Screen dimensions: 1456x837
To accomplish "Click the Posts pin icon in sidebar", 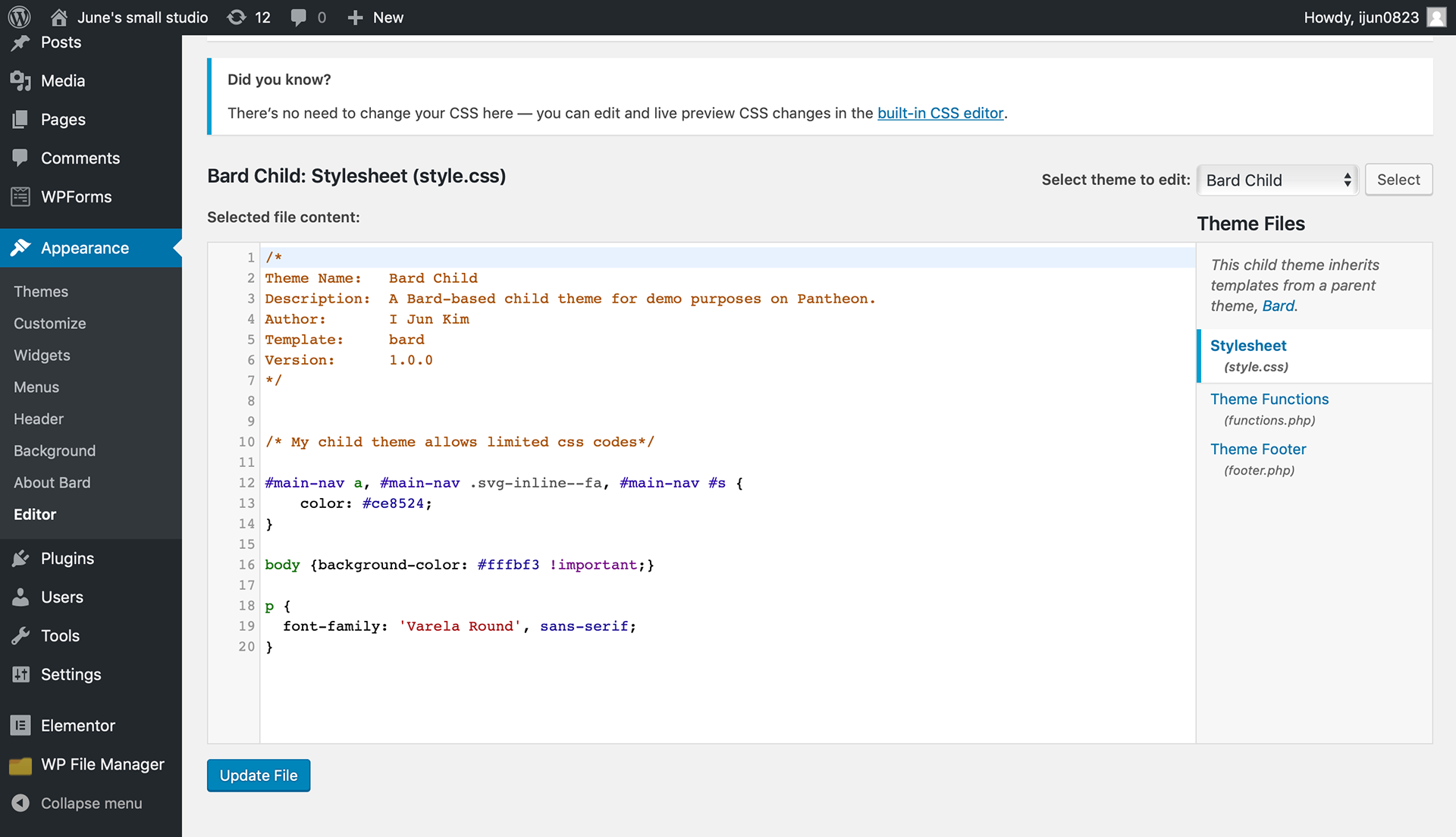I will point(20,42).
